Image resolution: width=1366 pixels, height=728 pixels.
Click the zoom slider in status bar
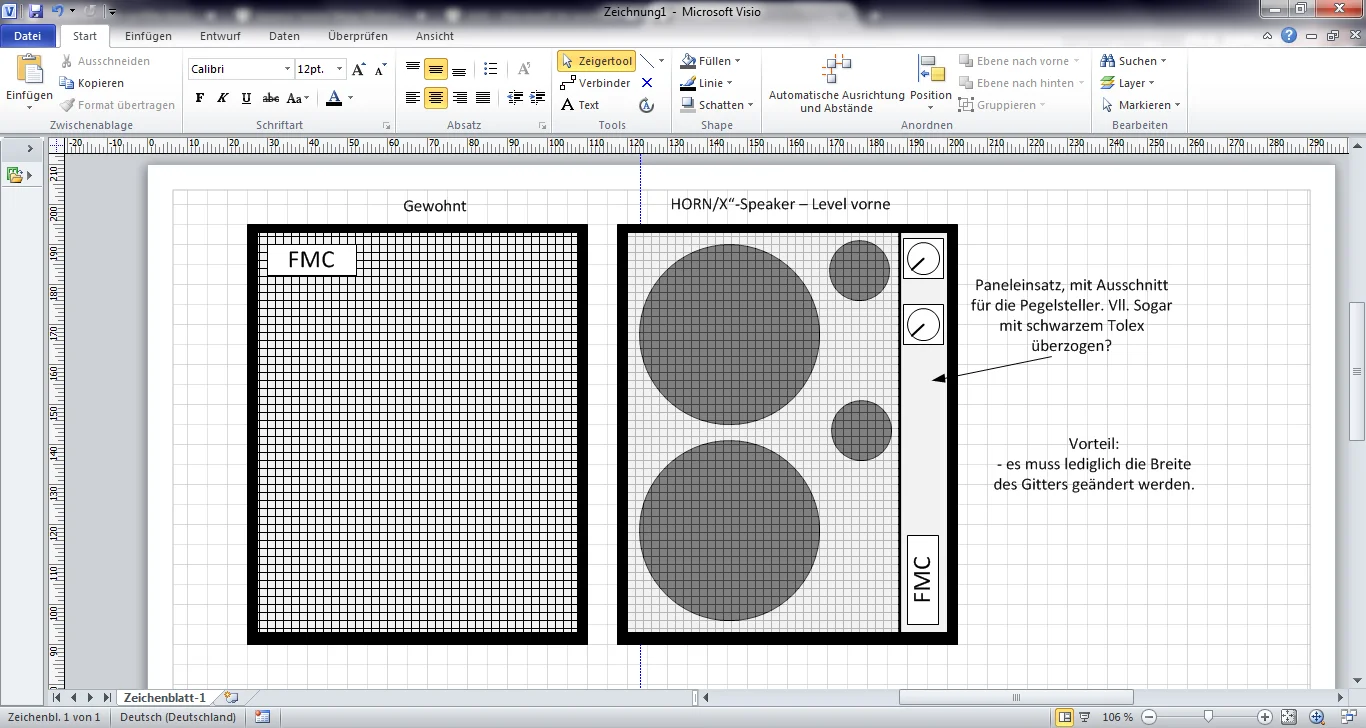coord(1209,717)
